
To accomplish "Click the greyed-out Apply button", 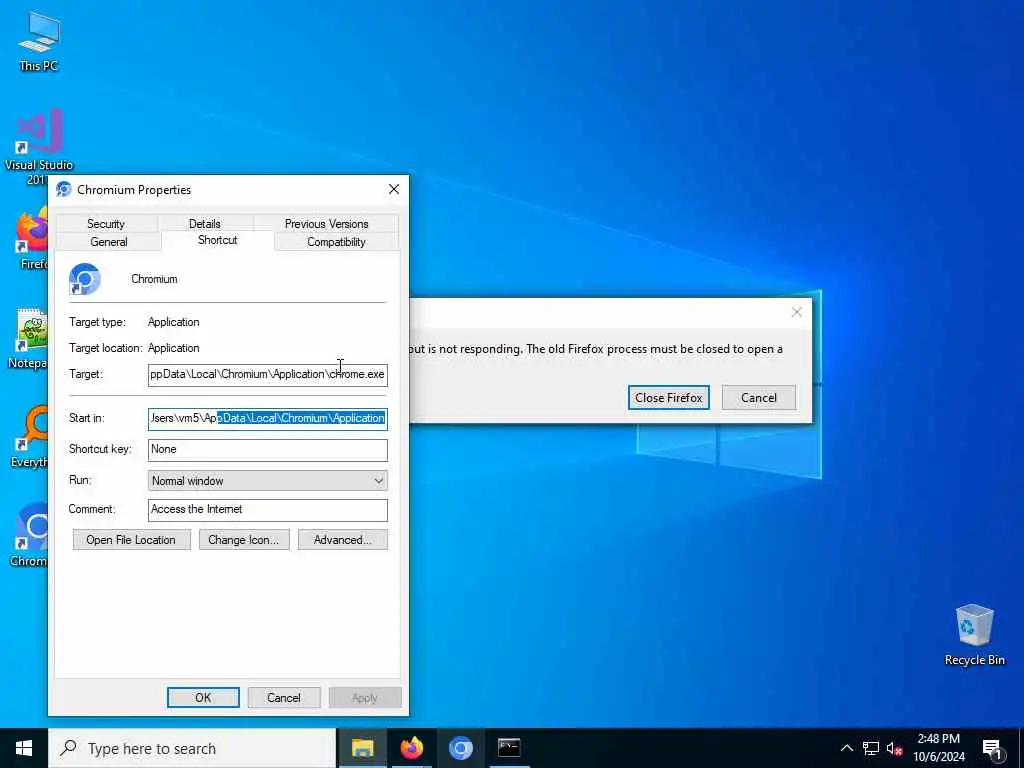I will point(365,697).
